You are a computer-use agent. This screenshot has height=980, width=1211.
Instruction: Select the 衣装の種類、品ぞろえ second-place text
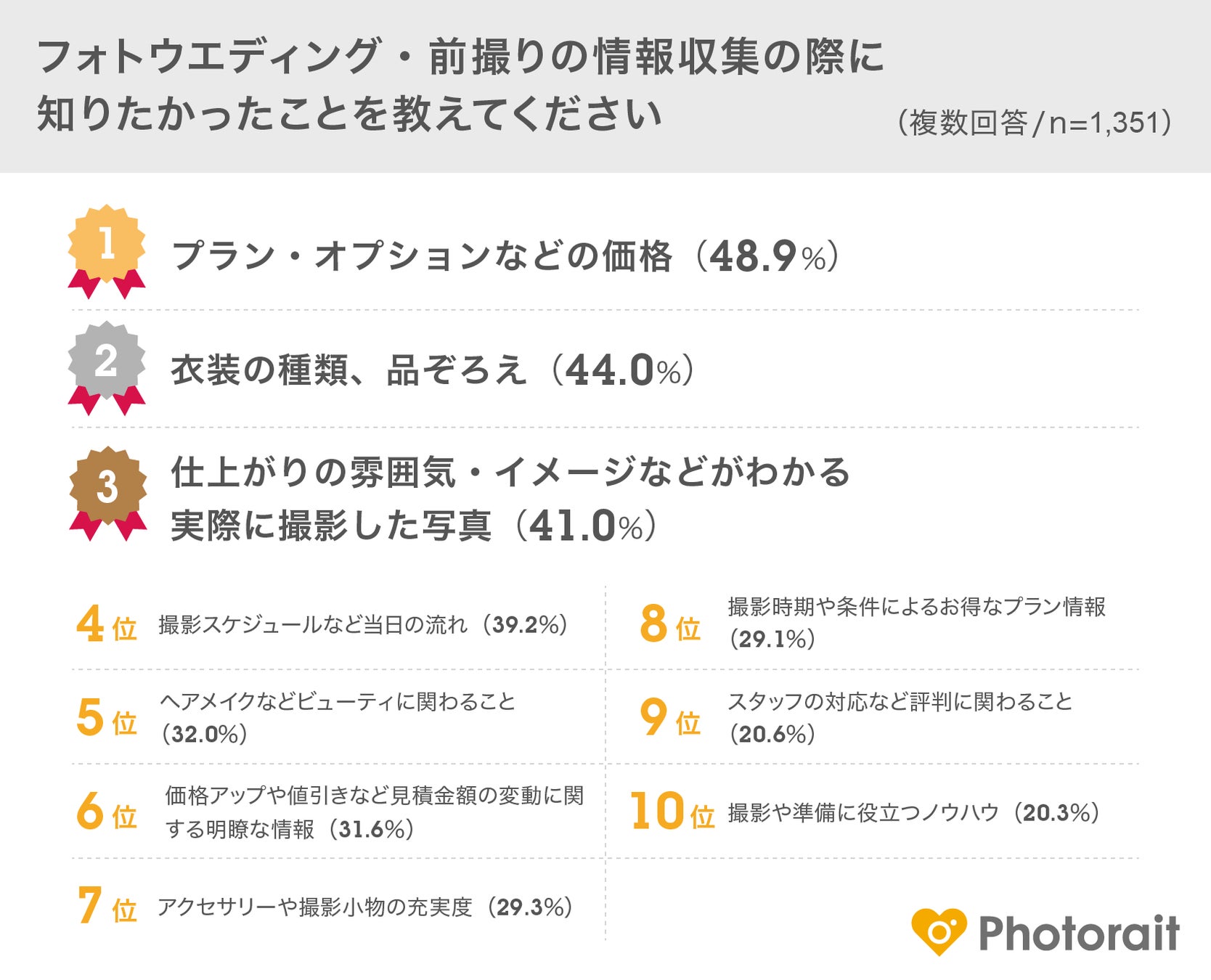click(x=348, y=370)
